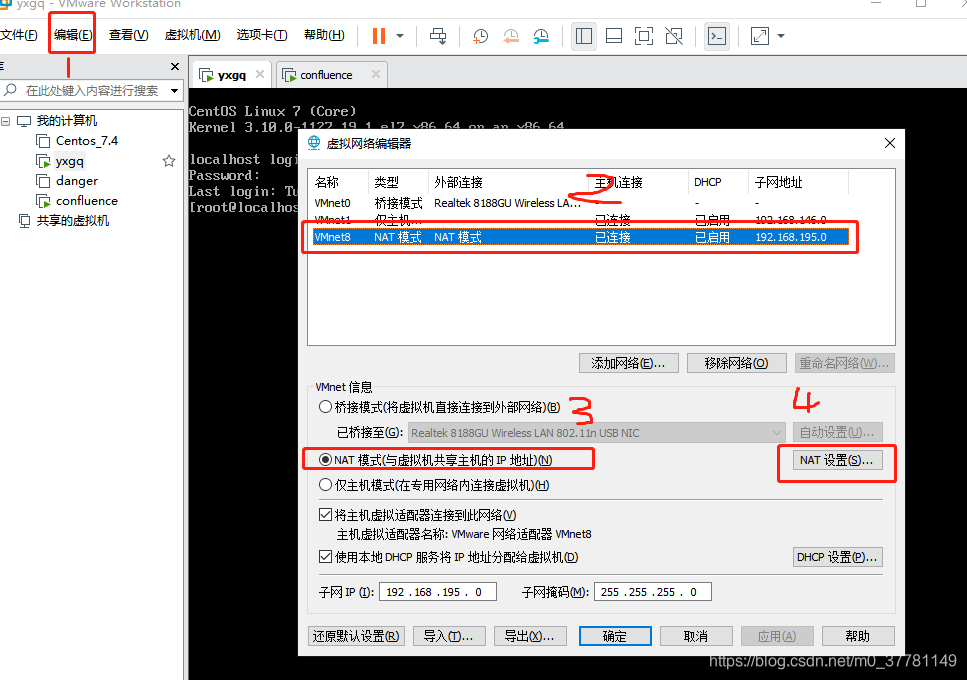Close the confluence tab
The height and width of the screenshot is (680, 967).
pyautogui.click(x=376, y=74)
